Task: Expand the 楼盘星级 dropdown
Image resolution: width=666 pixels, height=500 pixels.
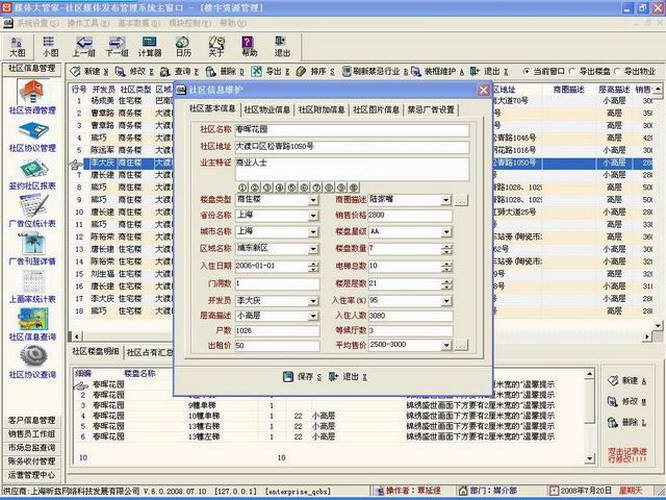Action: (x=446, y=232)
